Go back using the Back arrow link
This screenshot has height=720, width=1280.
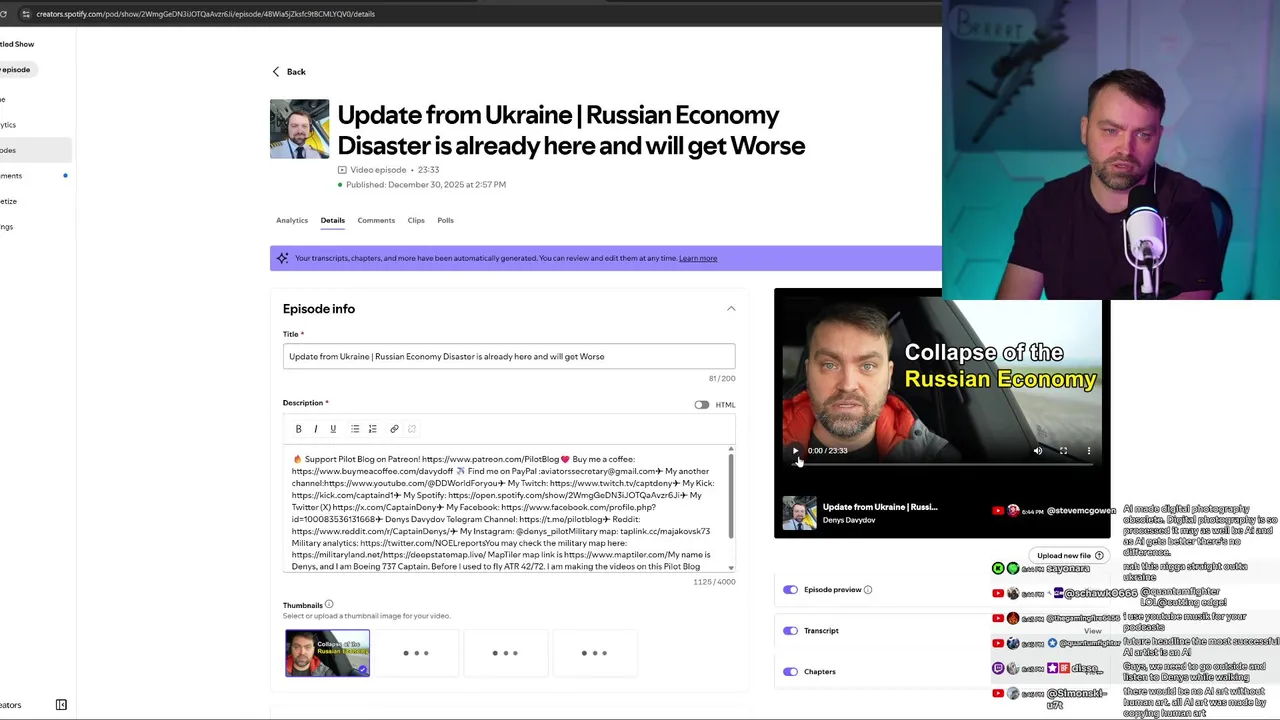tap(288, 72)
